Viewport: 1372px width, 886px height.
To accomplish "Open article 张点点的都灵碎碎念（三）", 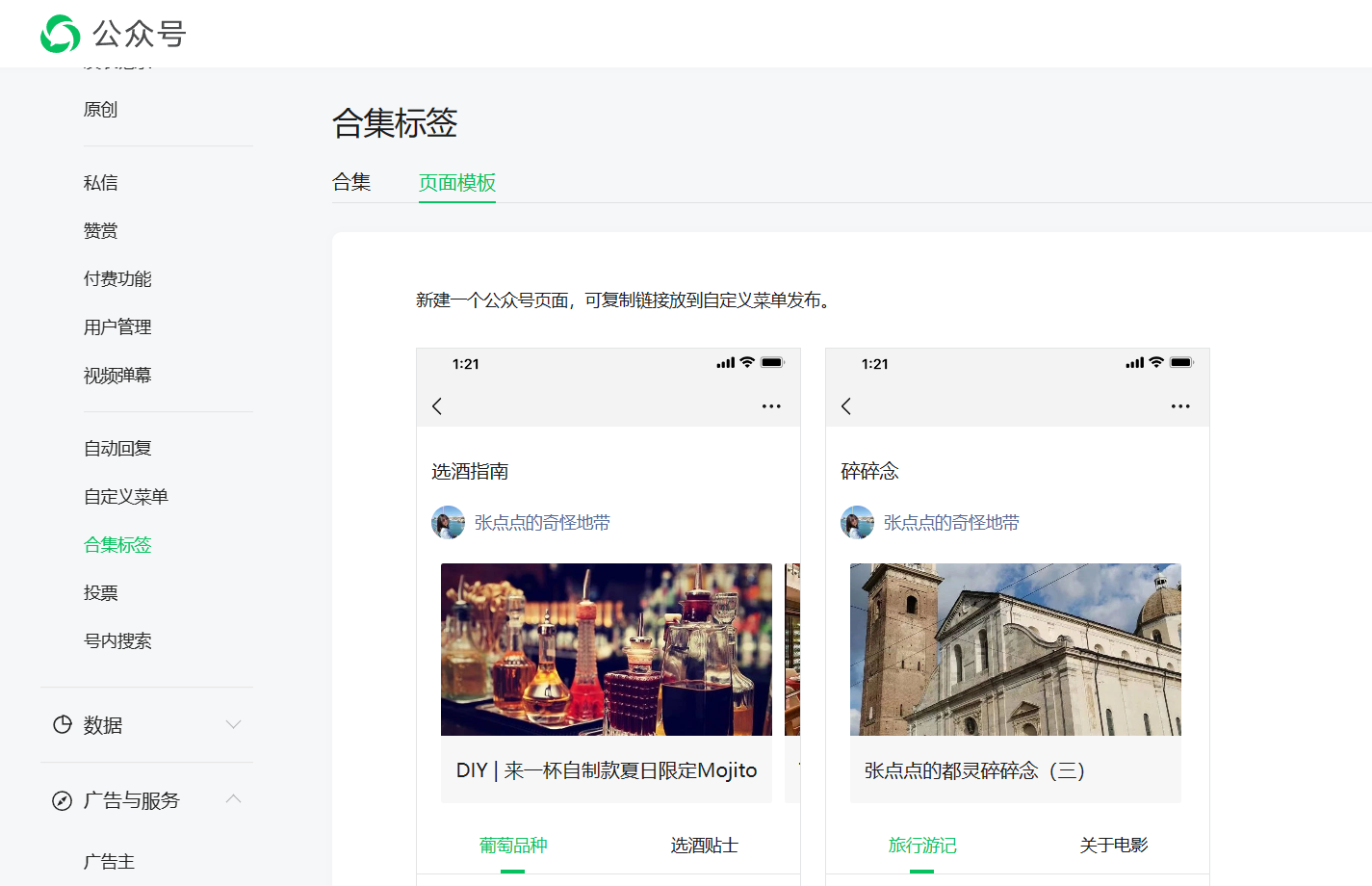I will click(975, 770).
